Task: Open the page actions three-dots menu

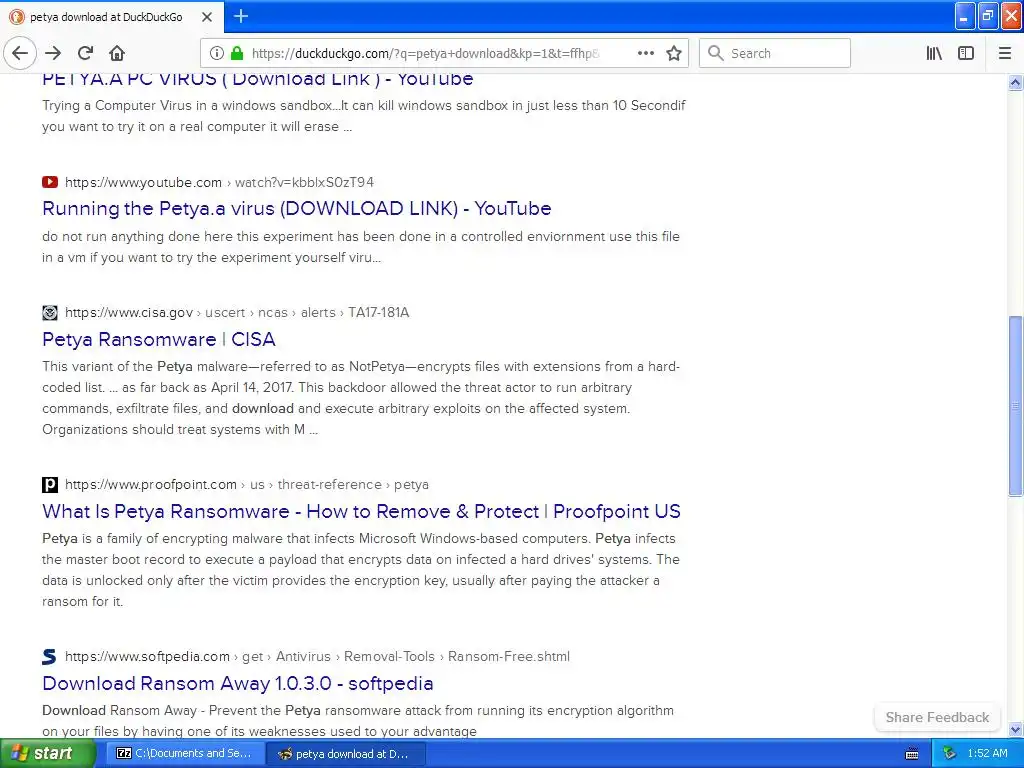Action: (645, 53)
